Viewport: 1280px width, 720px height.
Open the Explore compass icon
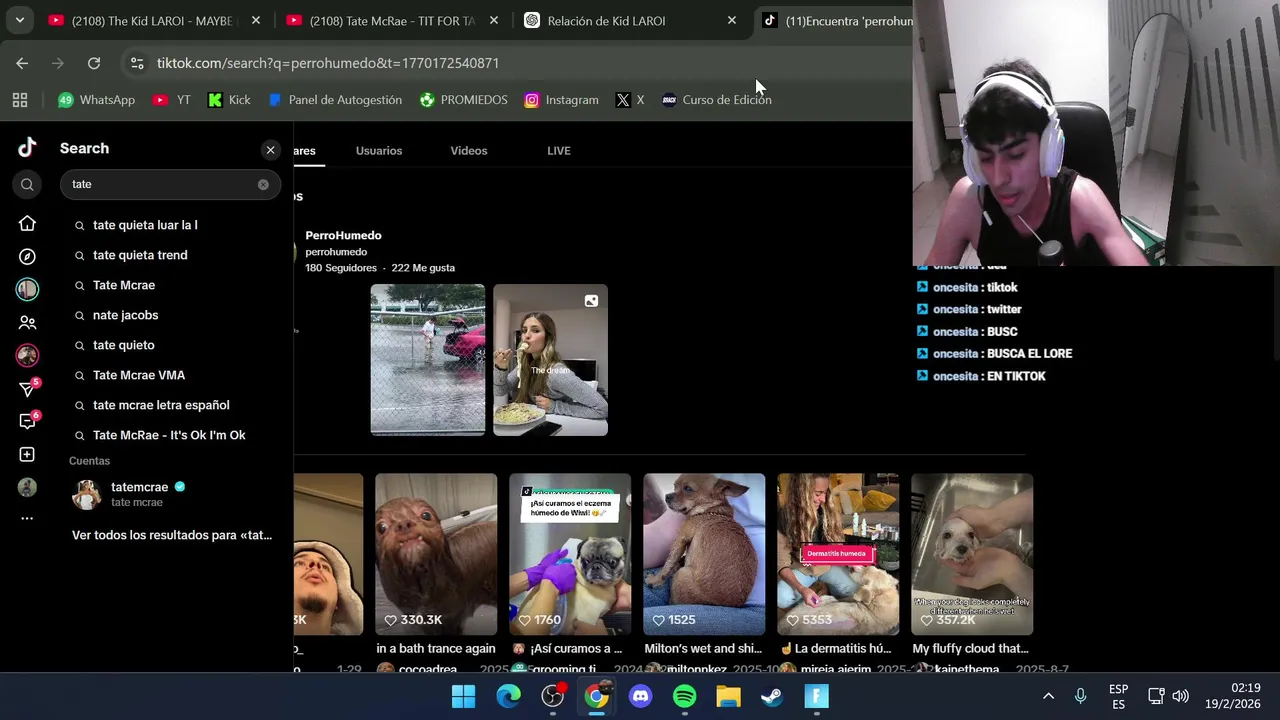(x=27, y=257)
